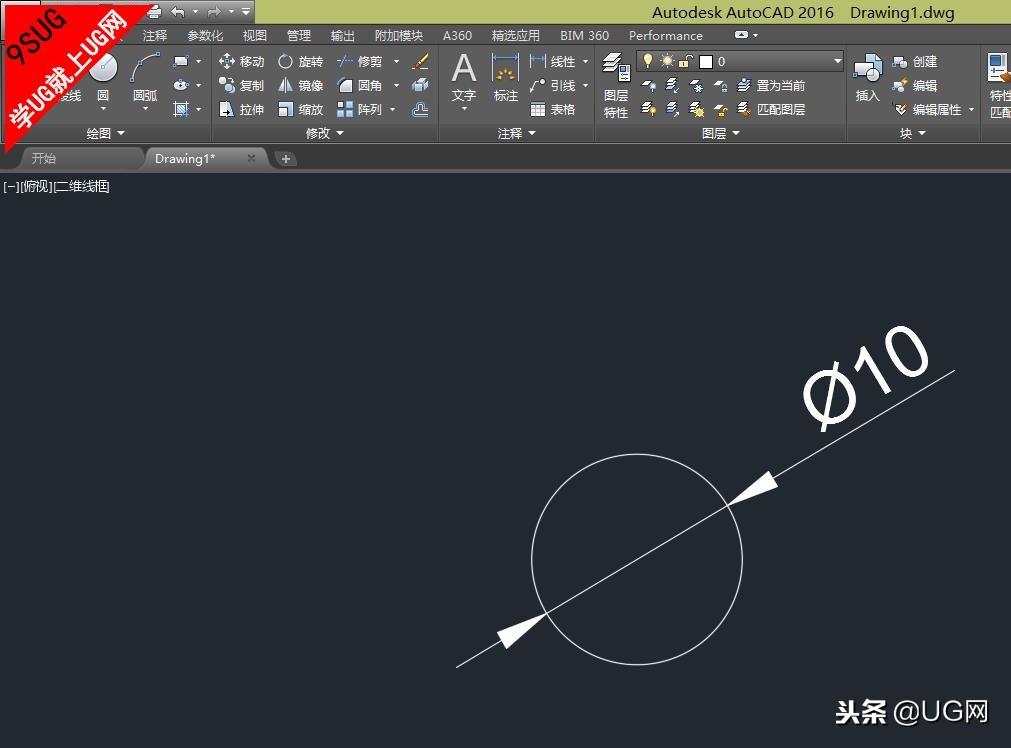This screenshot has height=748, width=1011.
Task: Select the 修剪 (Trim) tool
Action: [360, 61]
